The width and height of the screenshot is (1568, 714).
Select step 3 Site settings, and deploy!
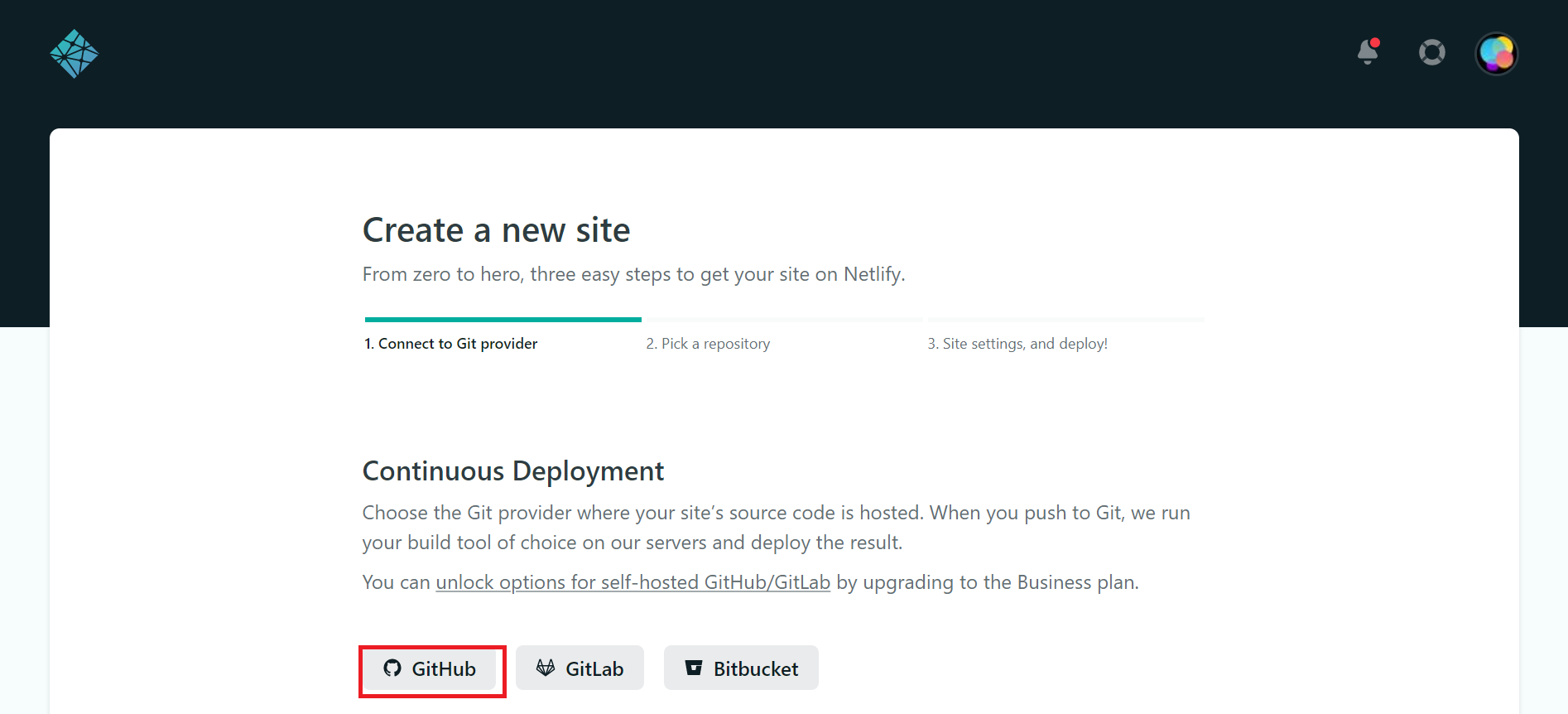(1017, 344)
